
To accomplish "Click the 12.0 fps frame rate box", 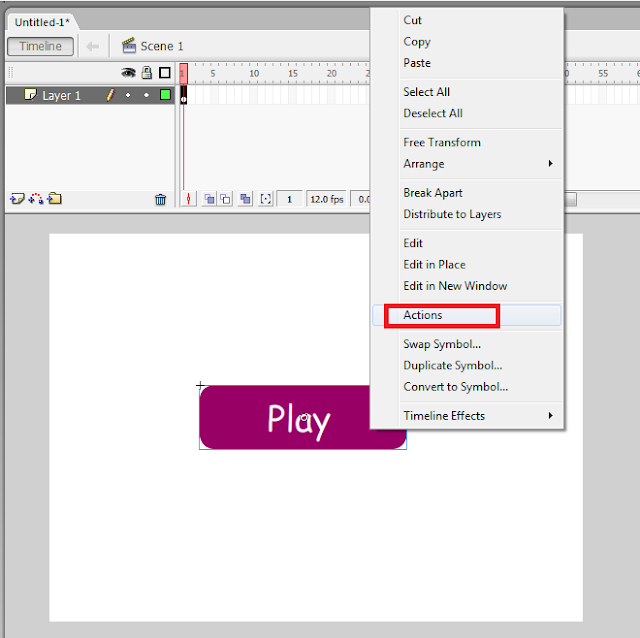I will 327,199.
